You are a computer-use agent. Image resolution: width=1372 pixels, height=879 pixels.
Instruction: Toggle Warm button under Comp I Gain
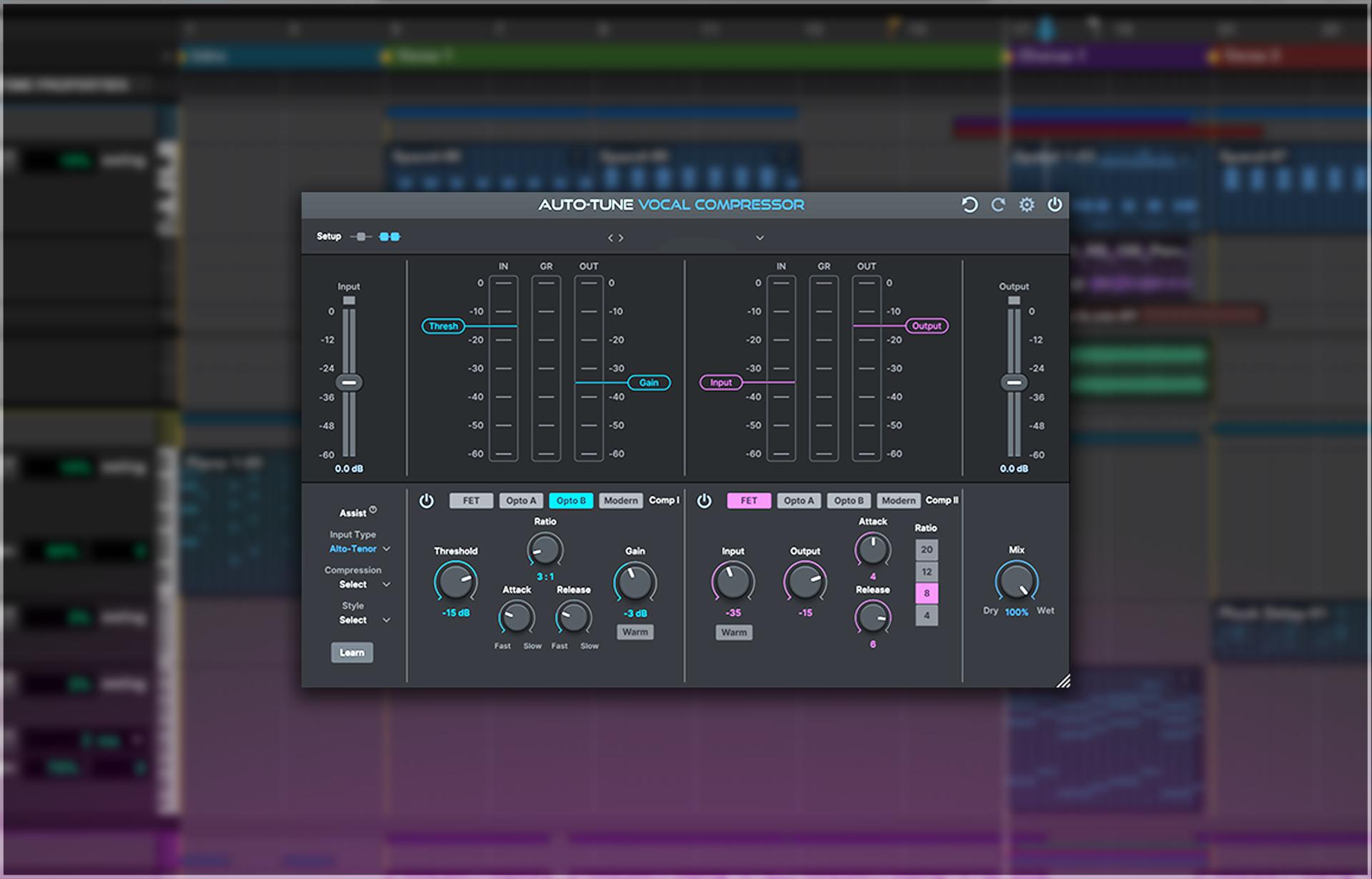pyautogui.click(x=635, y=632)
